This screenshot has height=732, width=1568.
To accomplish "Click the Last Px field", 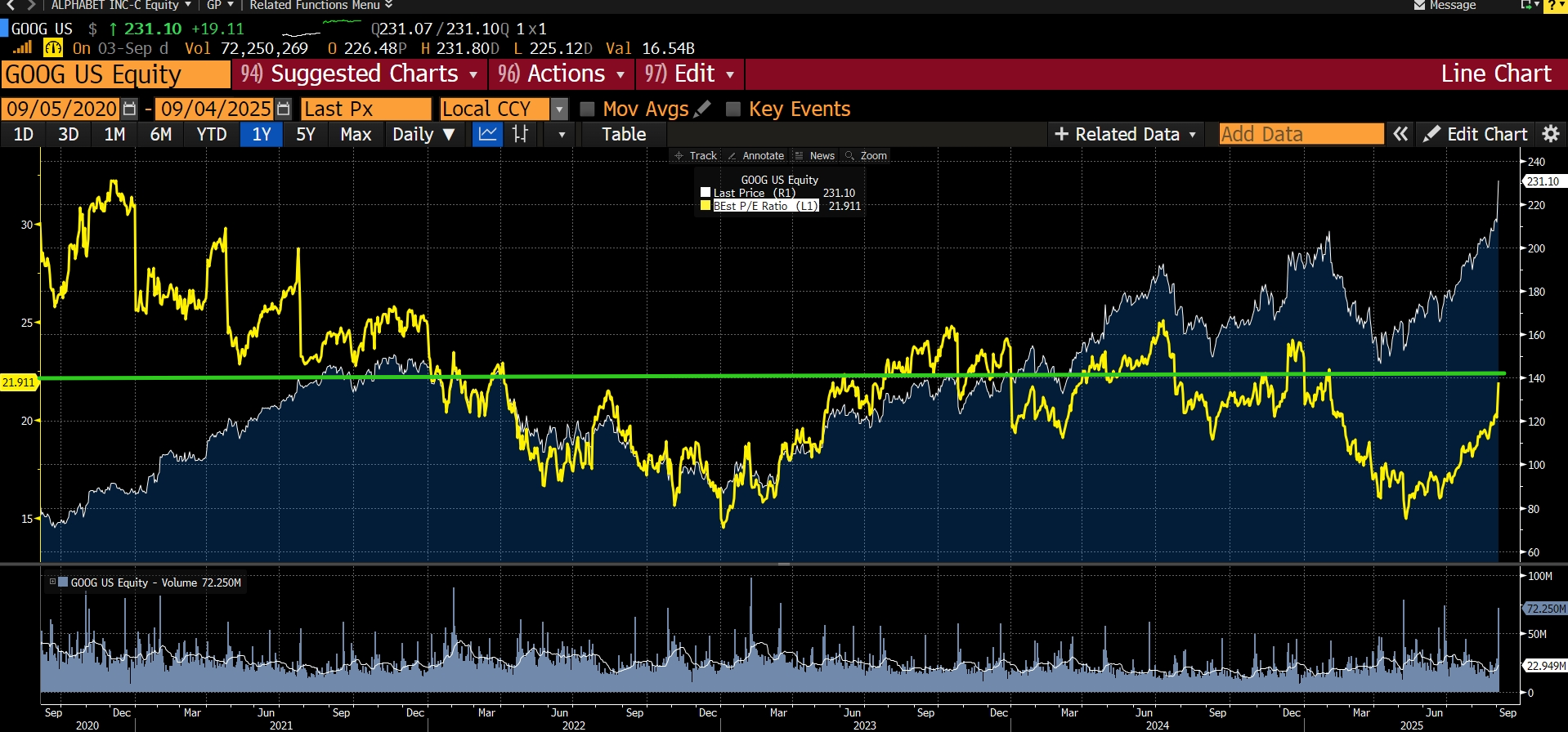I will coord(366,109).
